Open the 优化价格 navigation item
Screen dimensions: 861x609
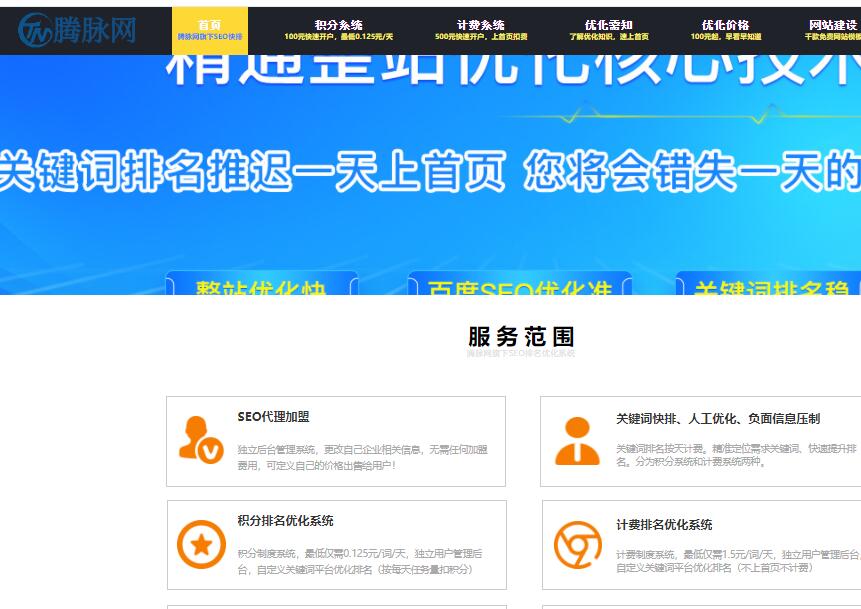725,30
